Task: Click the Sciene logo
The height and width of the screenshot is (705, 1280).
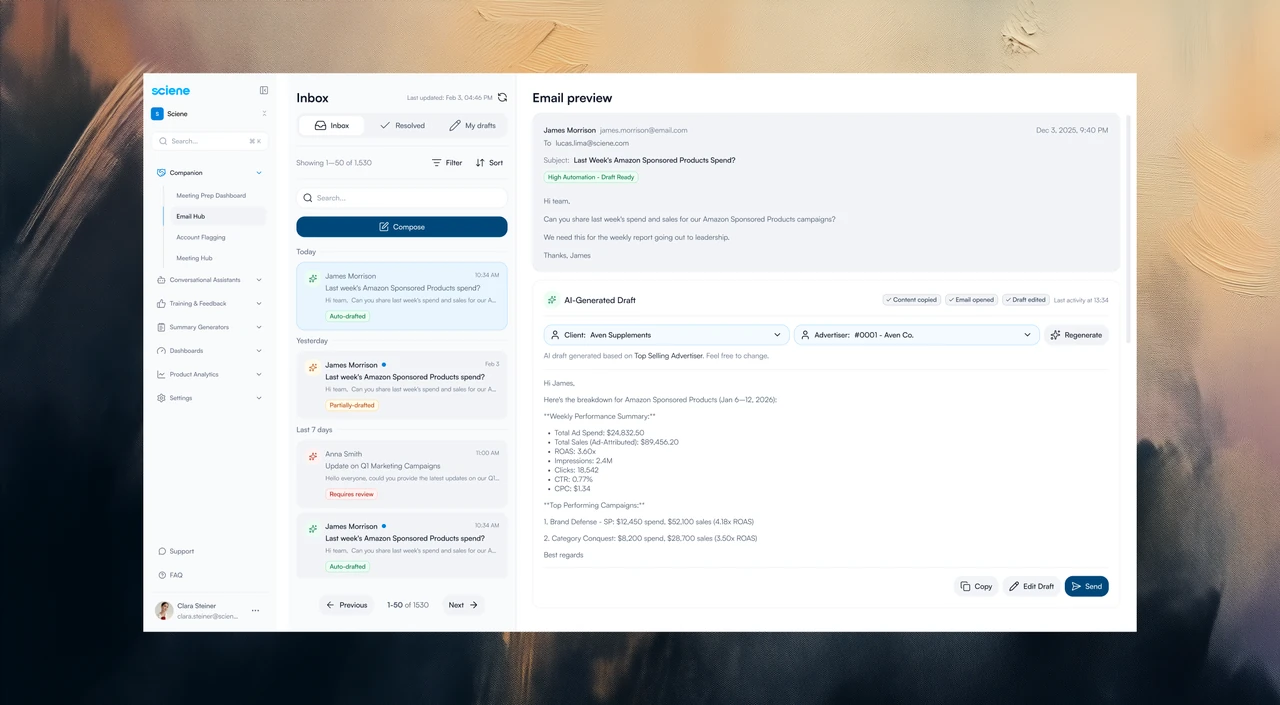Action: [170, 90]
